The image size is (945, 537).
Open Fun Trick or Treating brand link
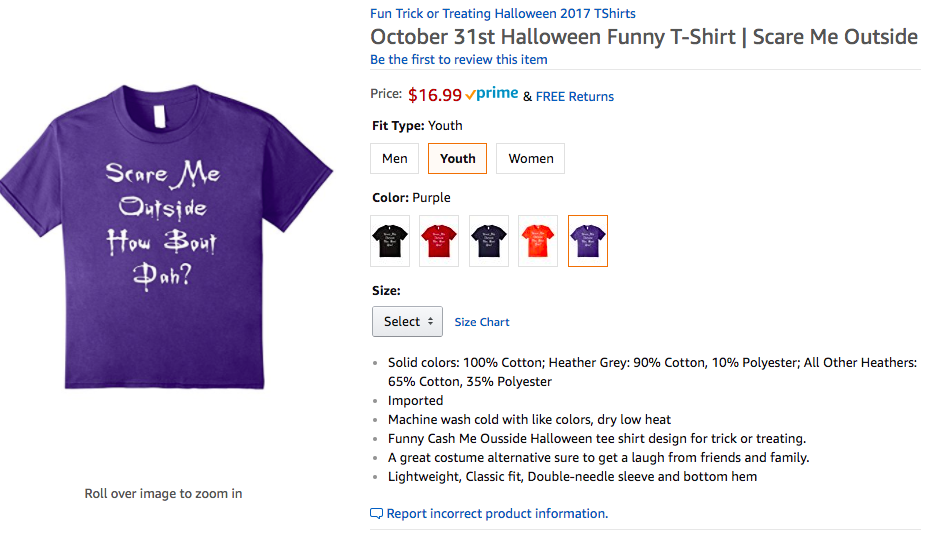point(503,13)
